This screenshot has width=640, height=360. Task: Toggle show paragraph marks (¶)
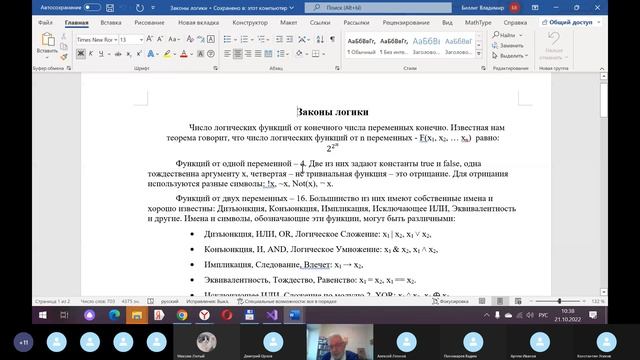[x=333, y=39]
